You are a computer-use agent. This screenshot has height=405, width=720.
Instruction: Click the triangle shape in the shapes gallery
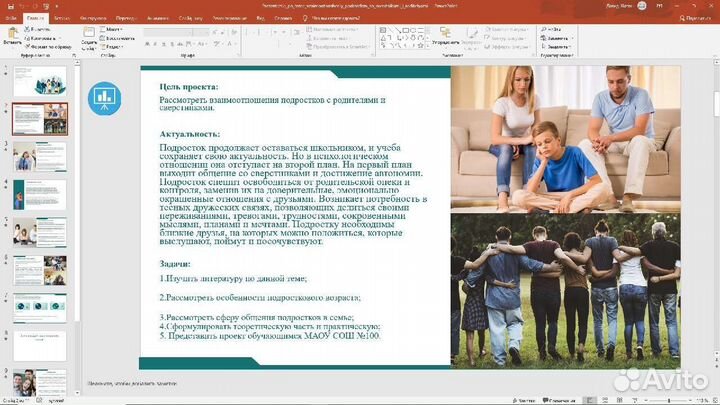(x=383, y=38)
